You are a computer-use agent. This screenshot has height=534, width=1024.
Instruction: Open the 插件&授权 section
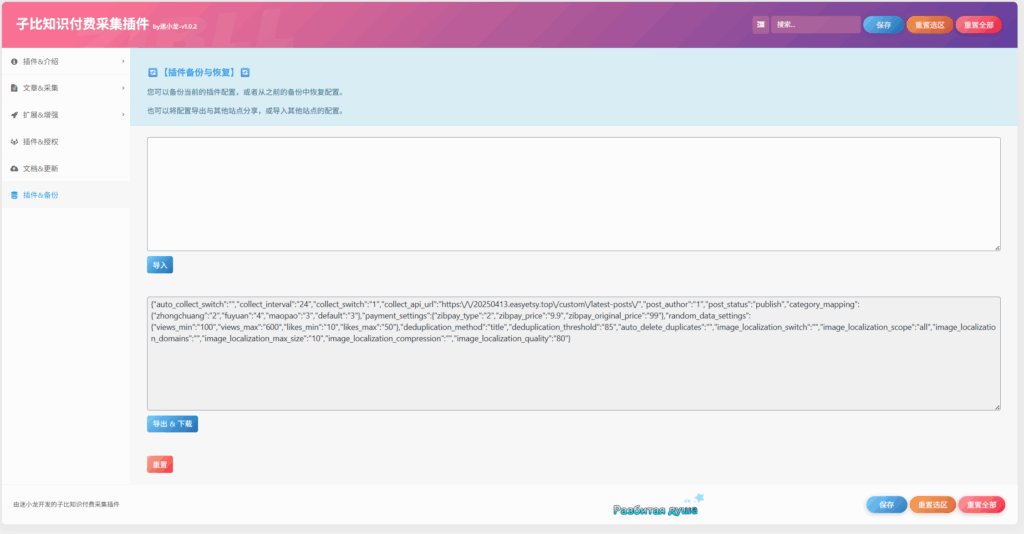coord(40,142)
